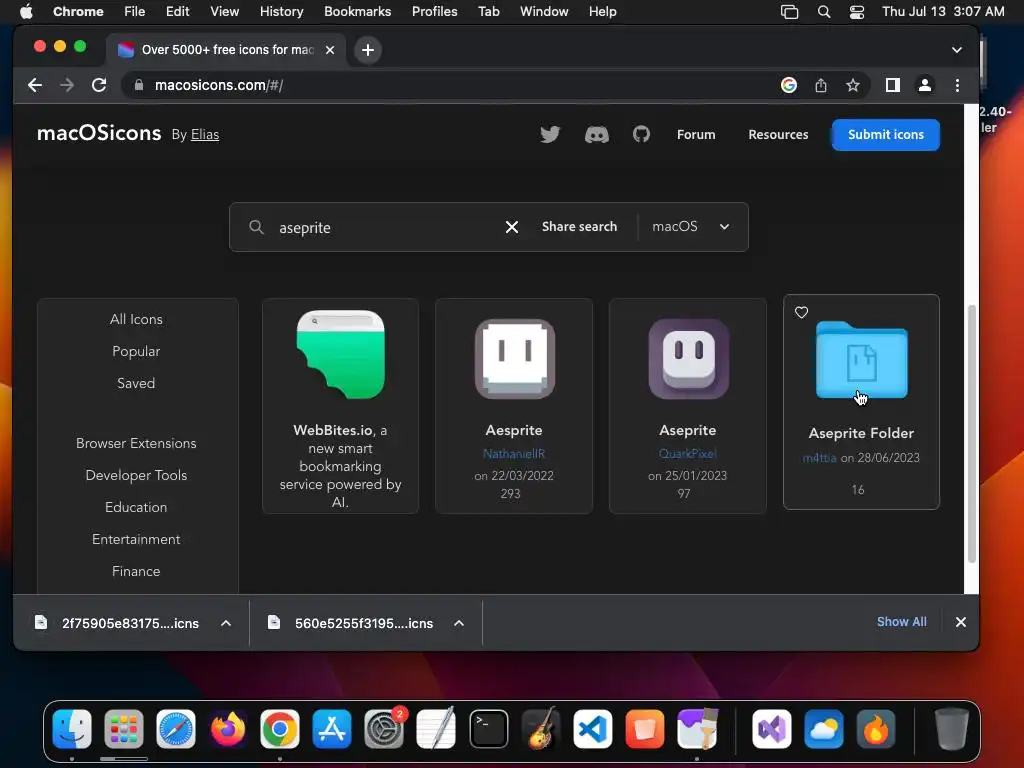1024x768 pixels.
Task: Open Finder from the Dock
Action: pyautogui.click(x=72, y=729)
